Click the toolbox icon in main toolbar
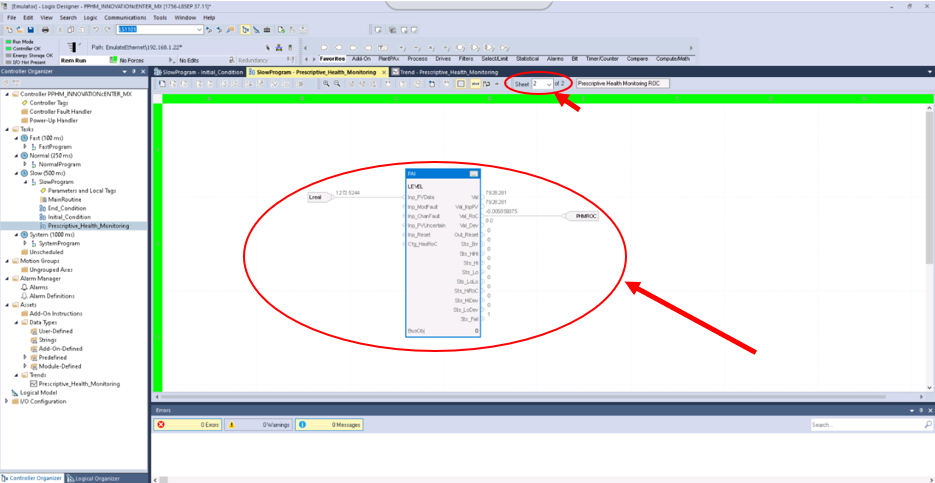The image size is (935, 483). (x=267, y=30)
